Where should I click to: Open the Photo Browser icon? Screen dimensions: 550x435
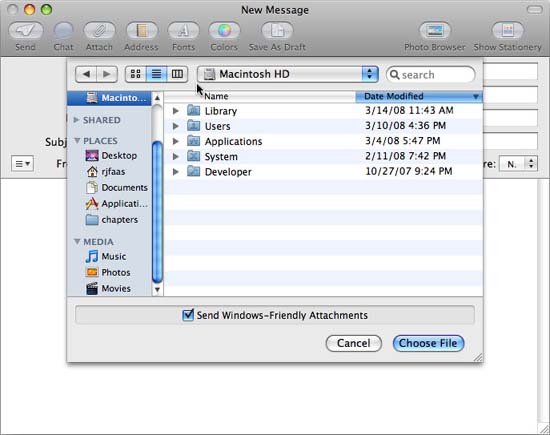click(x=435, y=31)
